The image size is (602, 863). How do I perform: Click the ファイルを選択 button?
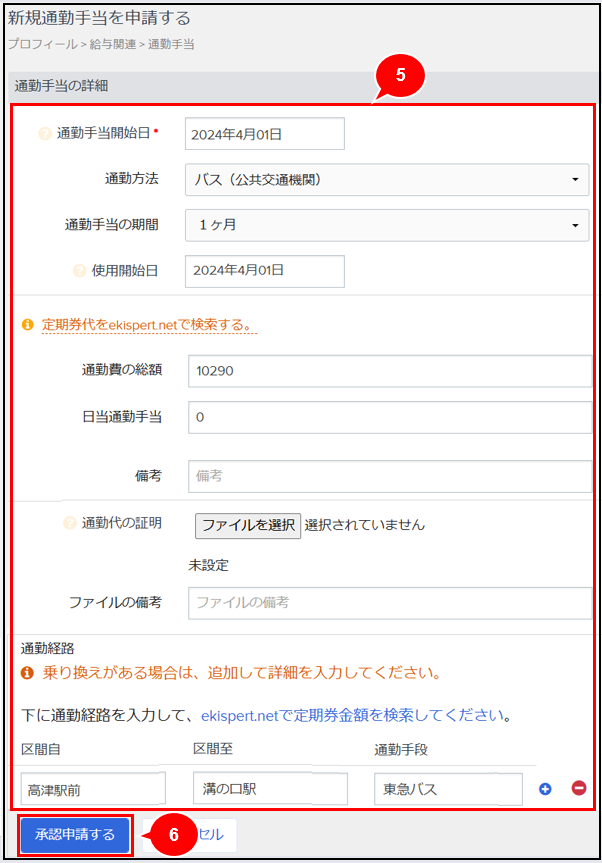[x=248, y=525]
